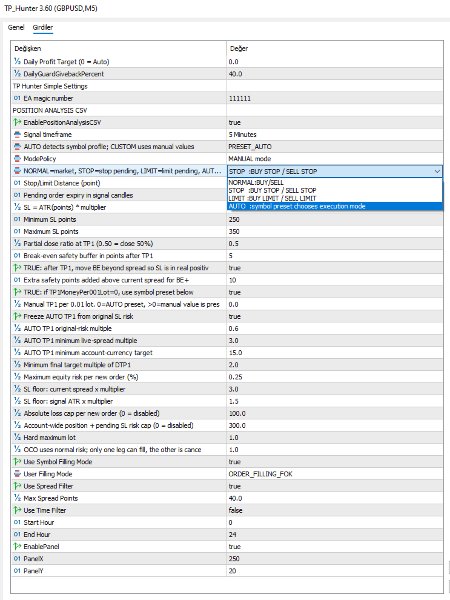450x600 pixels.
Task: Click the SL = ATR multiplier double icon
Action: 17,207
